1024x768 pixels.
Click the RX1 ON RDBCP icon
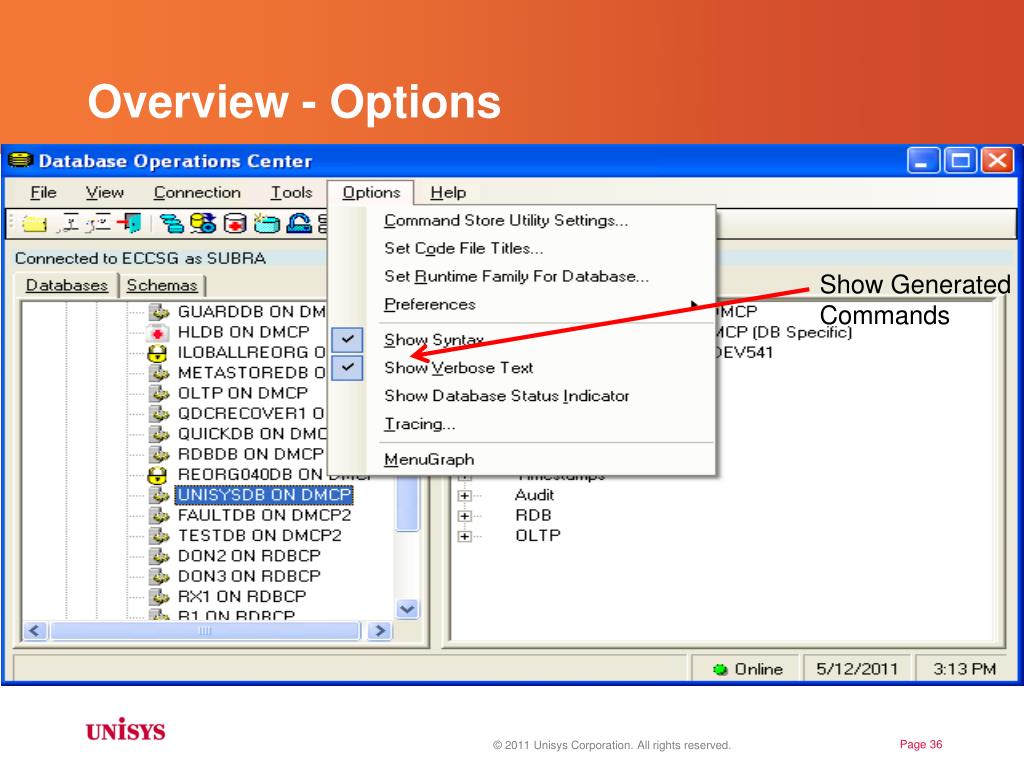pos(158,597)
